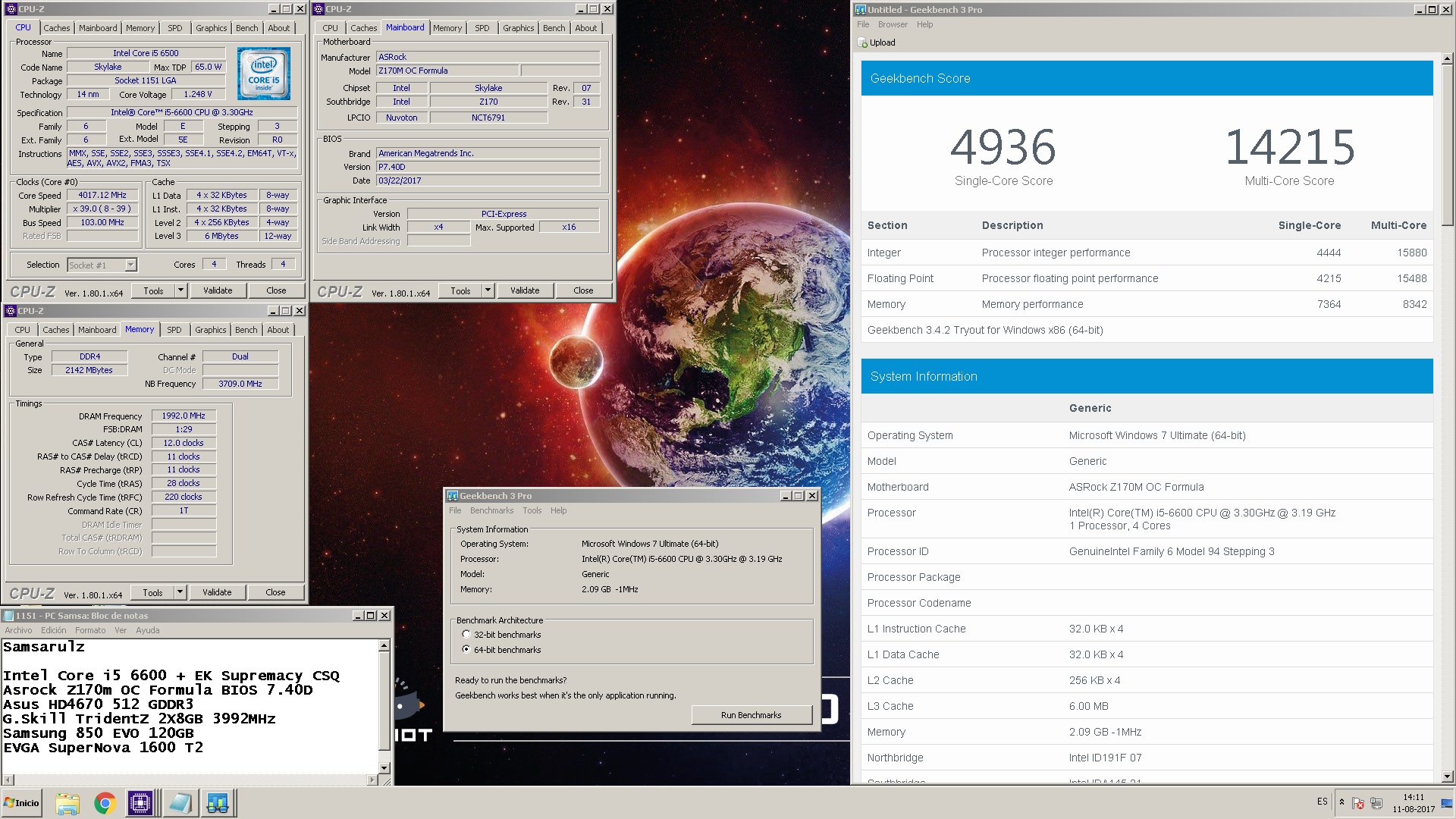Click the Samsarulz text line in Notepad
The height and width of the screenshot is (819, 1456).
[44, 647]
